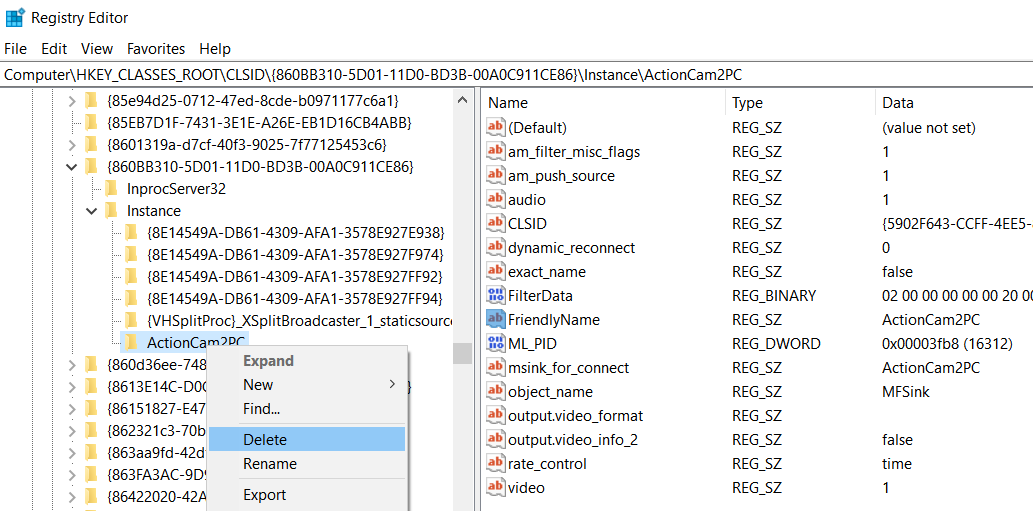
Task: Collapse the Instance key
Action: coord(92,211)
